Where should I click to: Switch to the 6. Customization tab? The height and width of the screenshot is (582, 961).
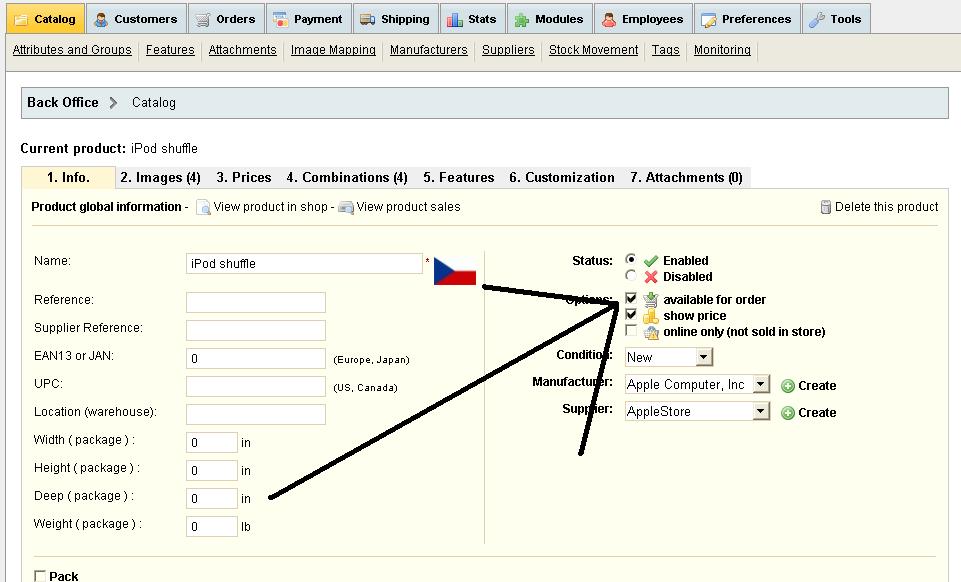pos(561,178)
